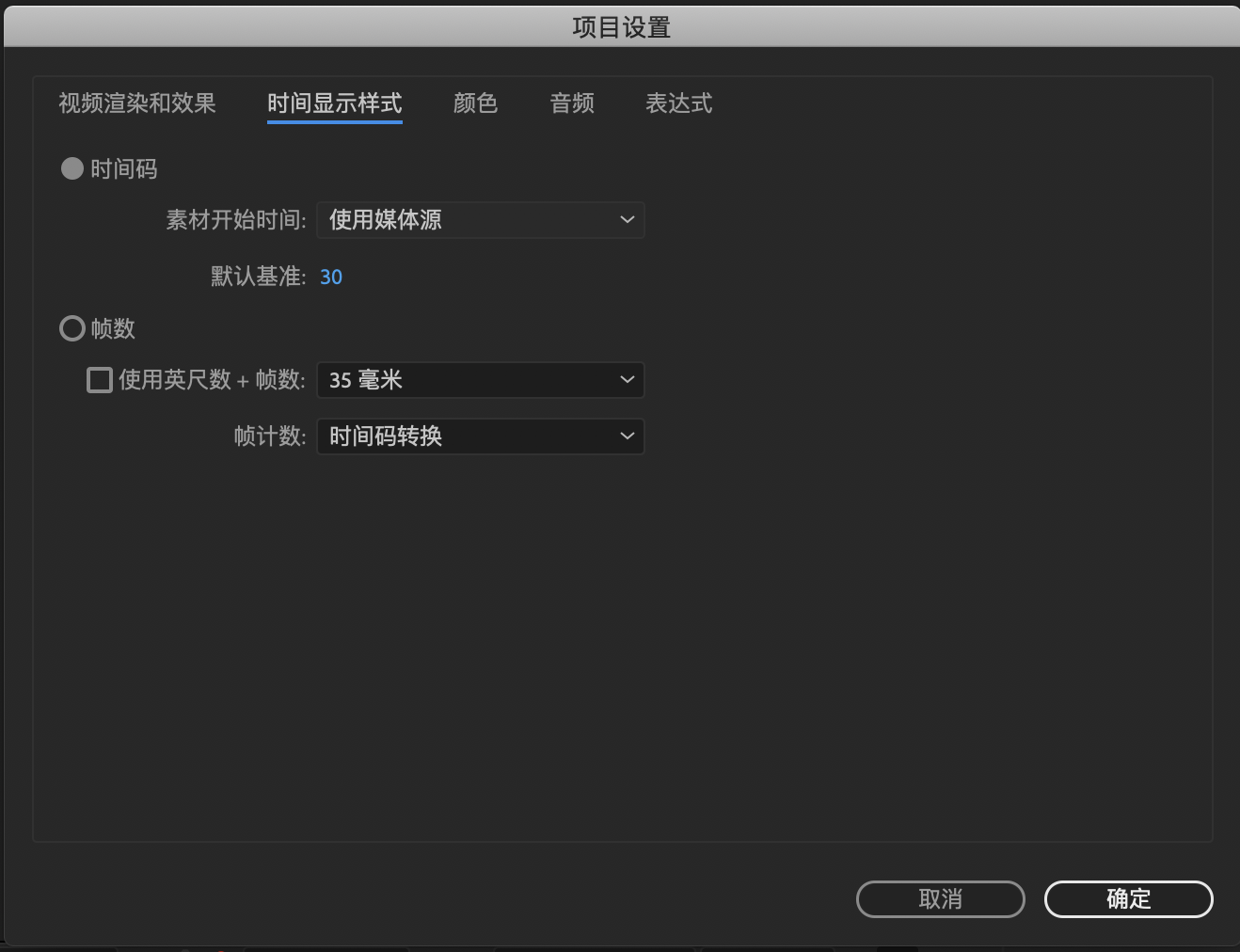点击"35 毫米"下拉框右侧的箭头
This screenshot has width=1240, height=952.
coord(627,380)
